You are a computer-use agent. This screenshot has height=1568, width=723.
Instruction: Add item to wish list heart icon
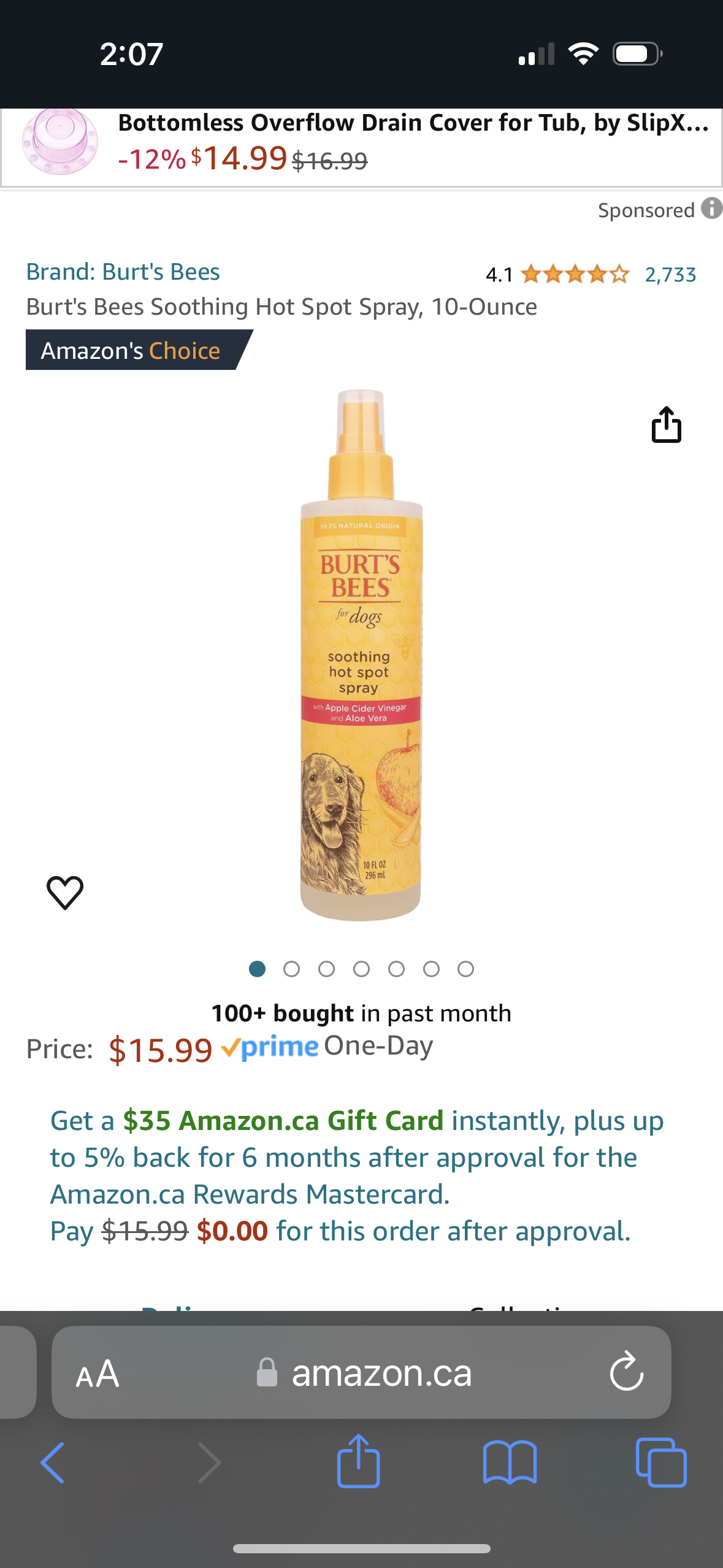[65, 892]
